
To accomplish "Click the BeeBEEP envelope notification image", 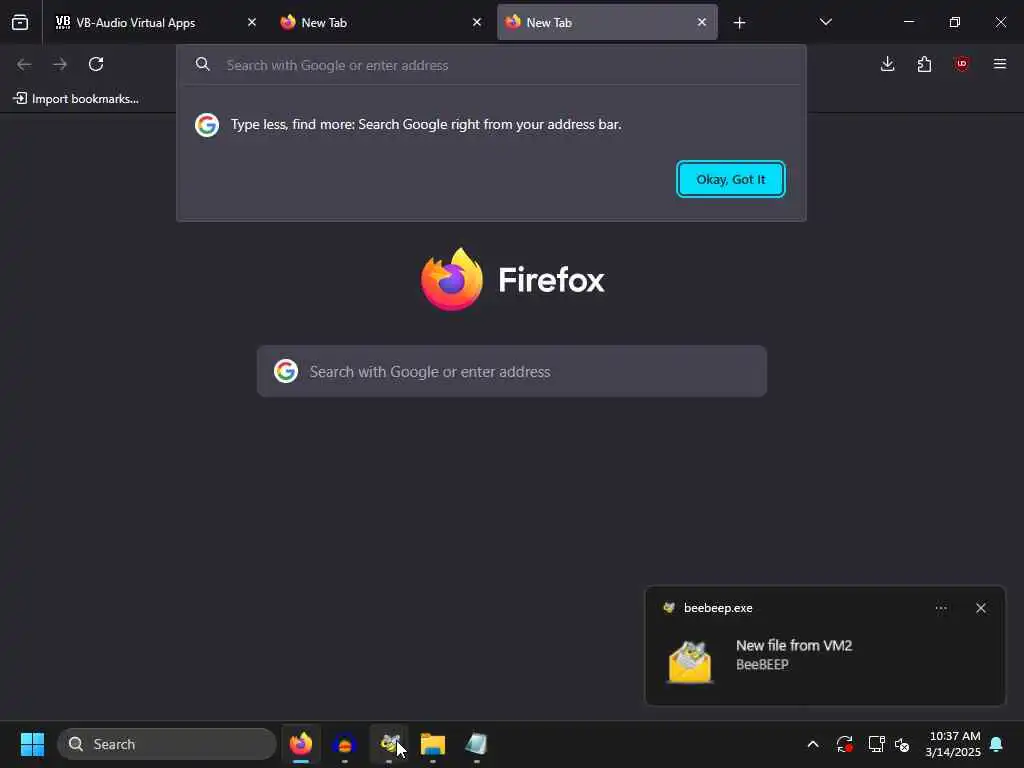I will tap(690, 662).
